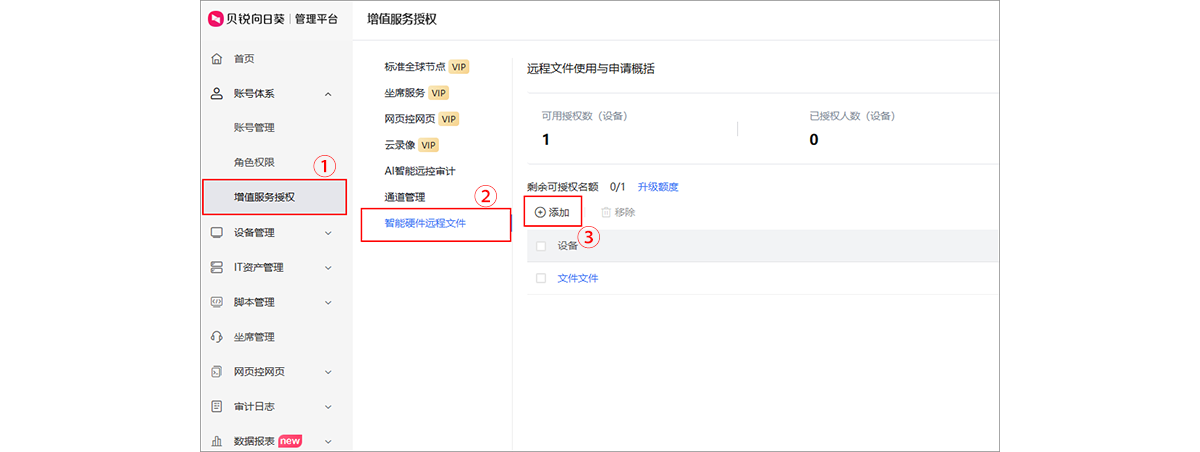The width and height of the screenshot is (1200, 452).
Task: Click the audit log icon
Action: (x=216, y=407)
